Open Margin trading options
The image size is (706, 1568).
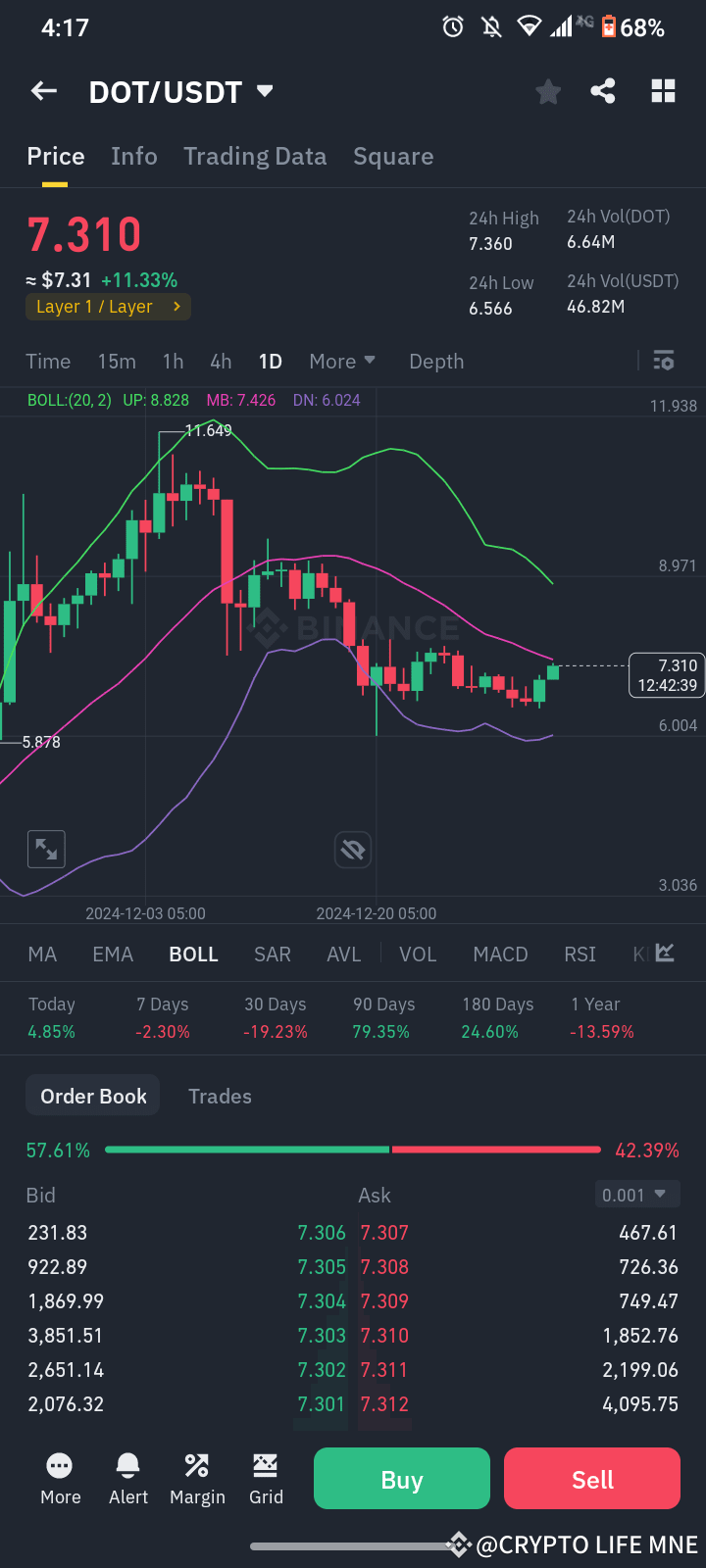click(197, 1478)
